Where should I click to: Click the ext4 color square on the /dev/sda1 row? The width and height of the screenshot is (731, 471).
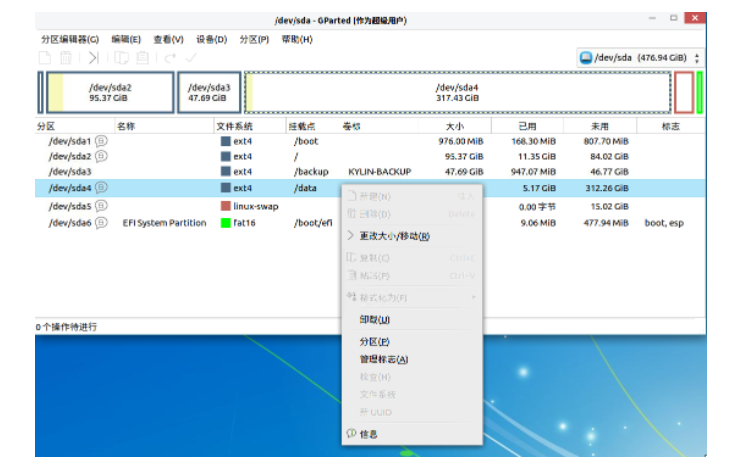[226, 141]
